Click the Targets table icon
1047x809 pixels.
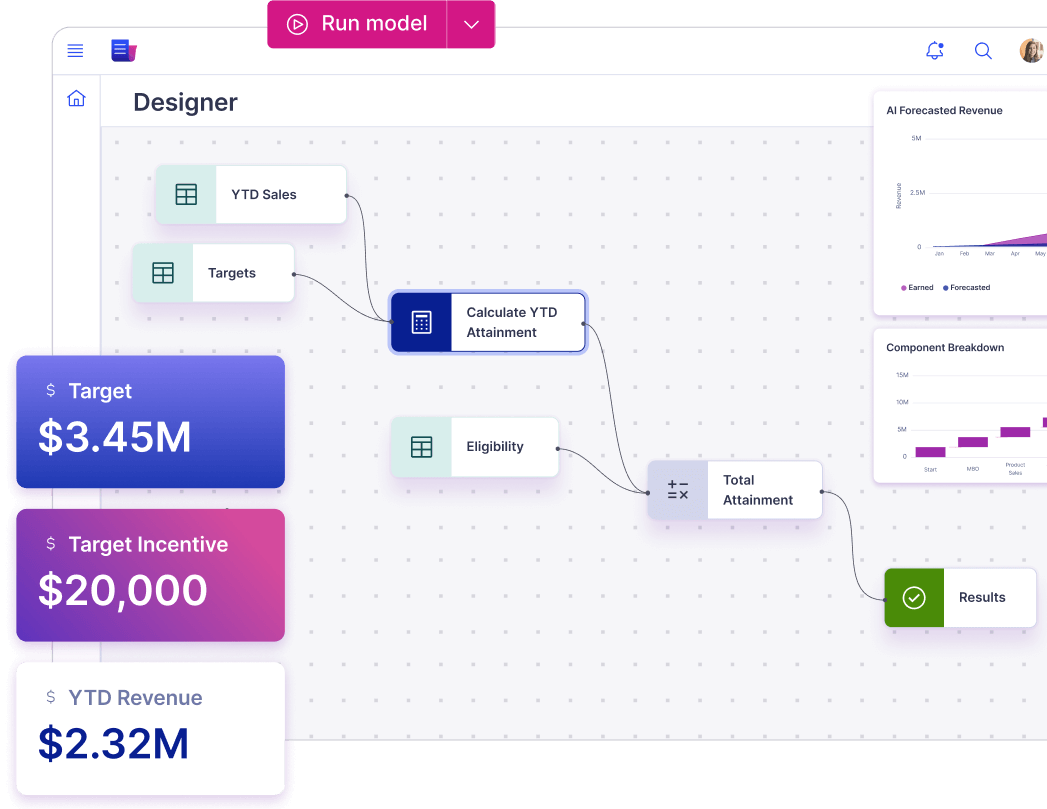[x=163, y=273]
